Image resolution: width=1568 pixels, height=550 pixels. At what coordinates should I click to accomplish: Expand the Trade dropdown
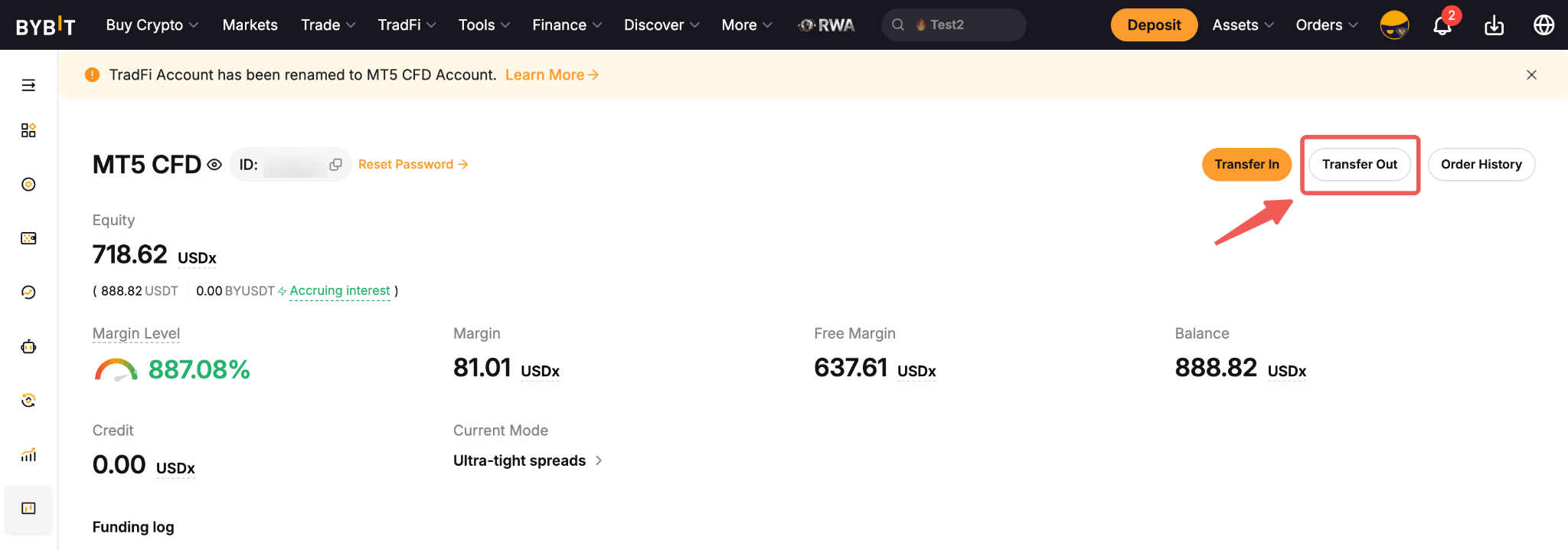pyautogui.click(x=328, y=25)
